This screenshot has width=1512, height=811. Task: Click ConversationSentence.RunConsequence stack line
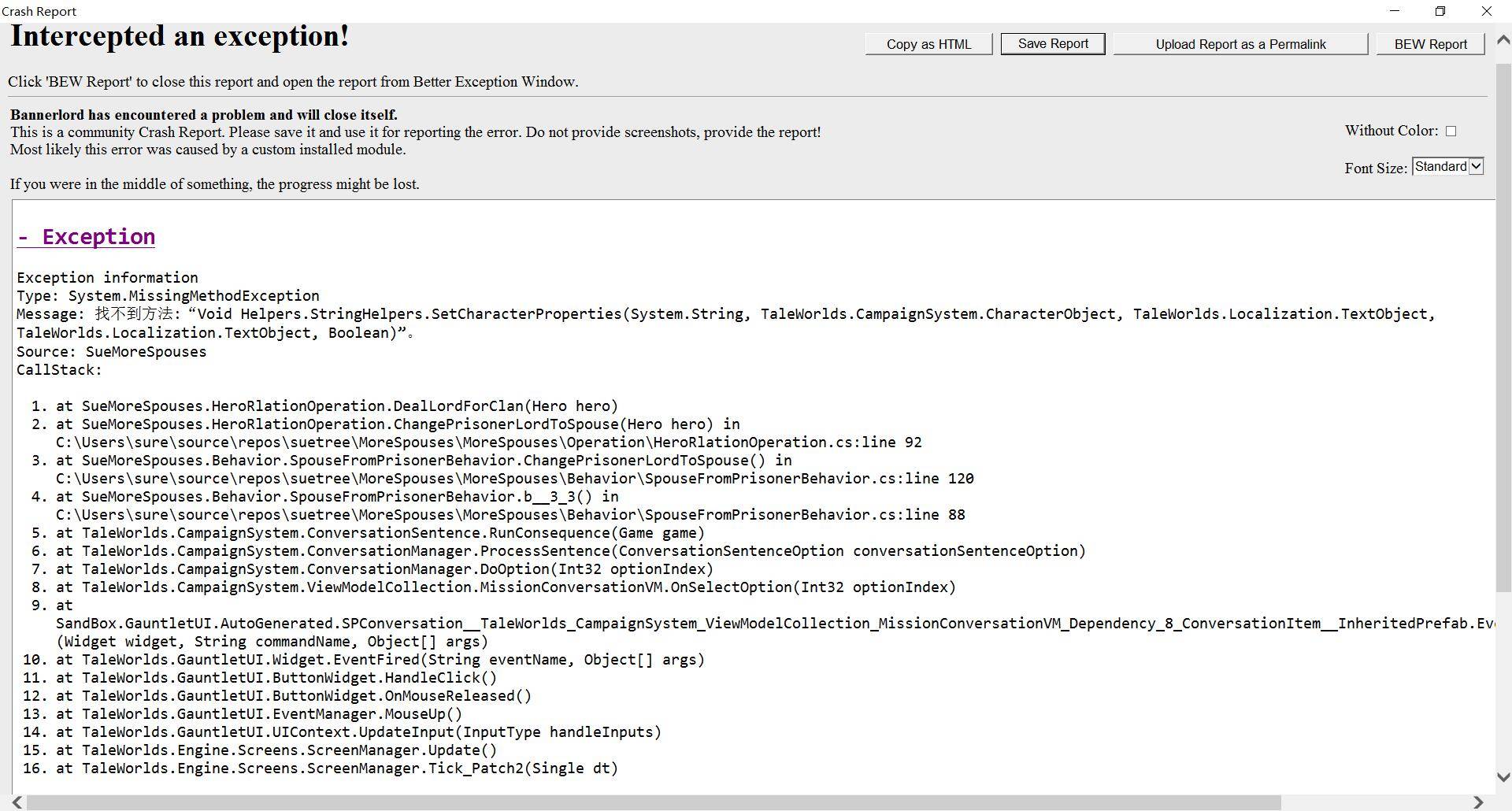[x=380, y=533]
